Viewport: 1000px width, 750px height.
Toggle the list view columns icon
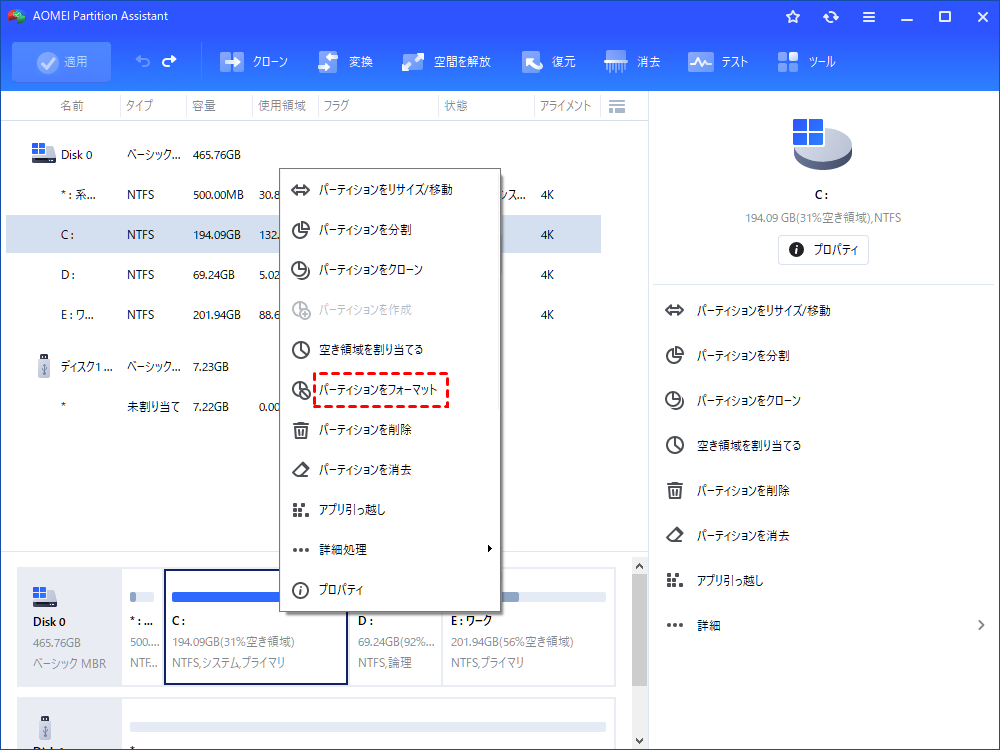[617, 106]
